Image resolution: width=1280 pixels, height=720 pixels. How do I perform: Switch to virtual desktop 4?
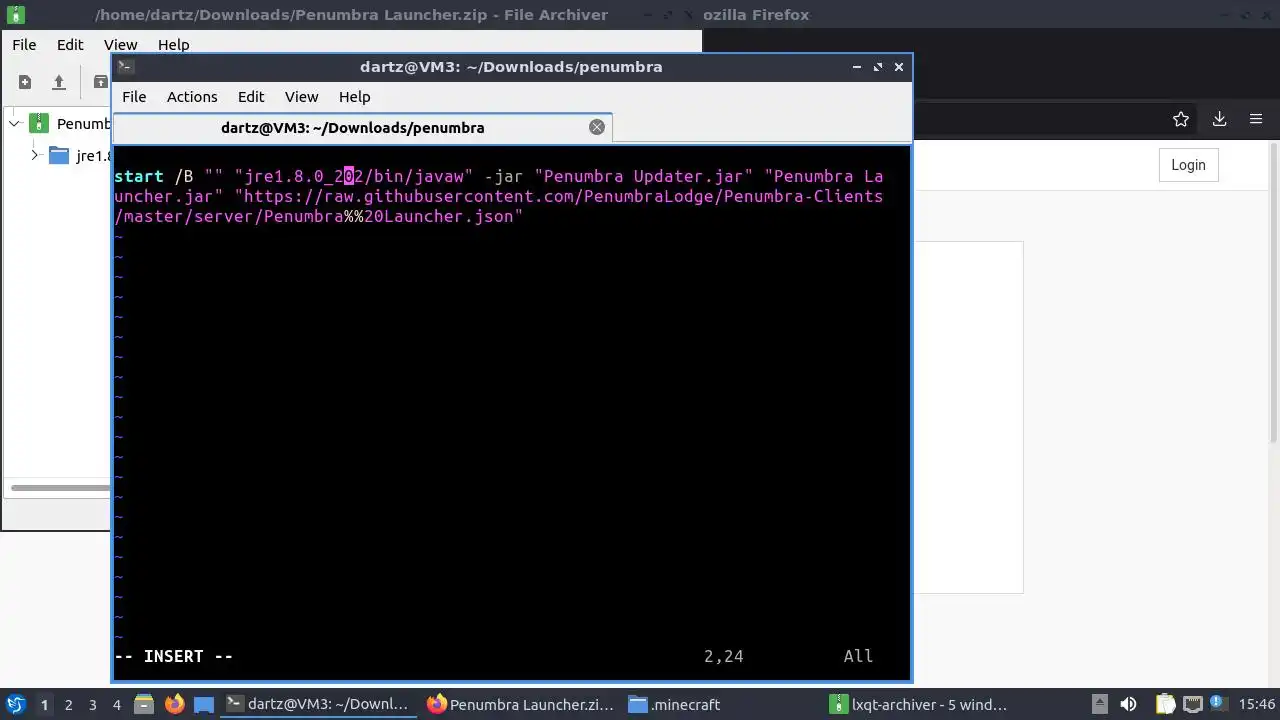coord(116,705)
